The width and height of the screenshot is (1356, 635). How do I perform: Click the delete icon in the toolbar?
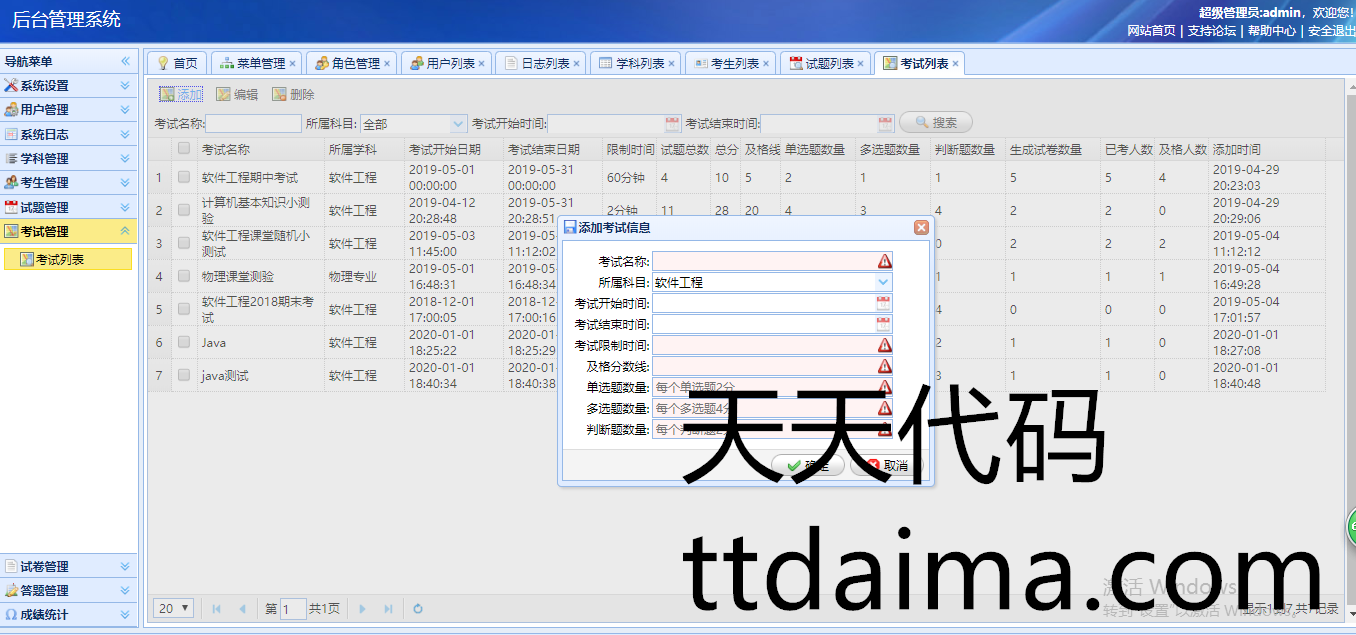tap(280, 95)
